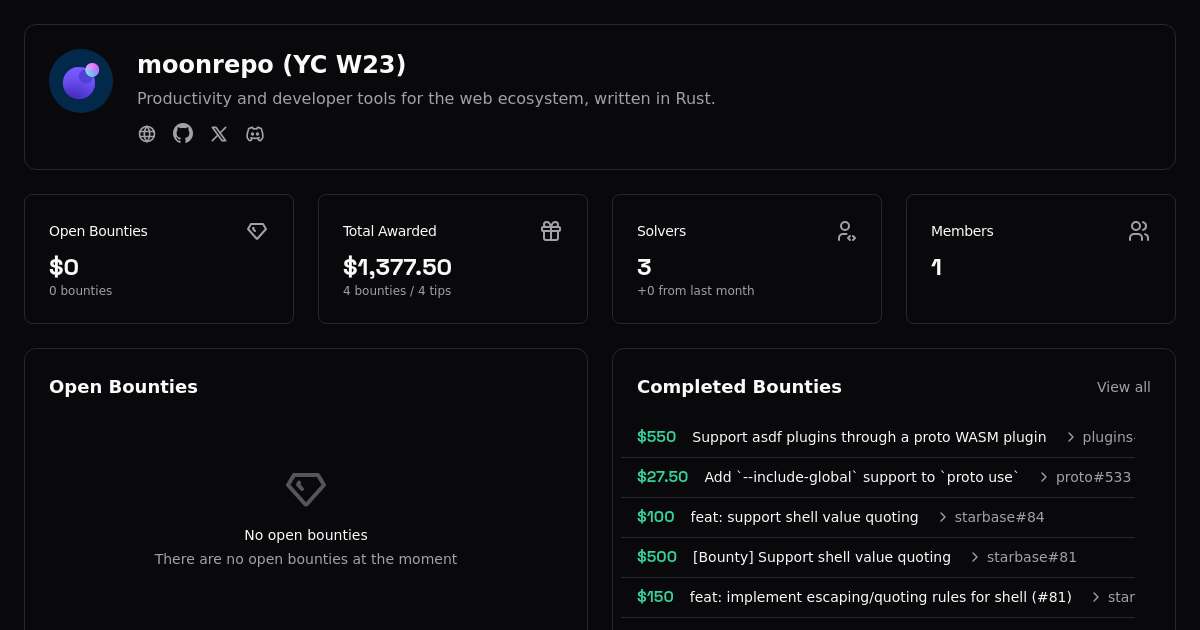The width and height of the screenshot is (1200, 630).
Task: Open the $150 escaping/quoting rules bounty
Action: (880, 597)
